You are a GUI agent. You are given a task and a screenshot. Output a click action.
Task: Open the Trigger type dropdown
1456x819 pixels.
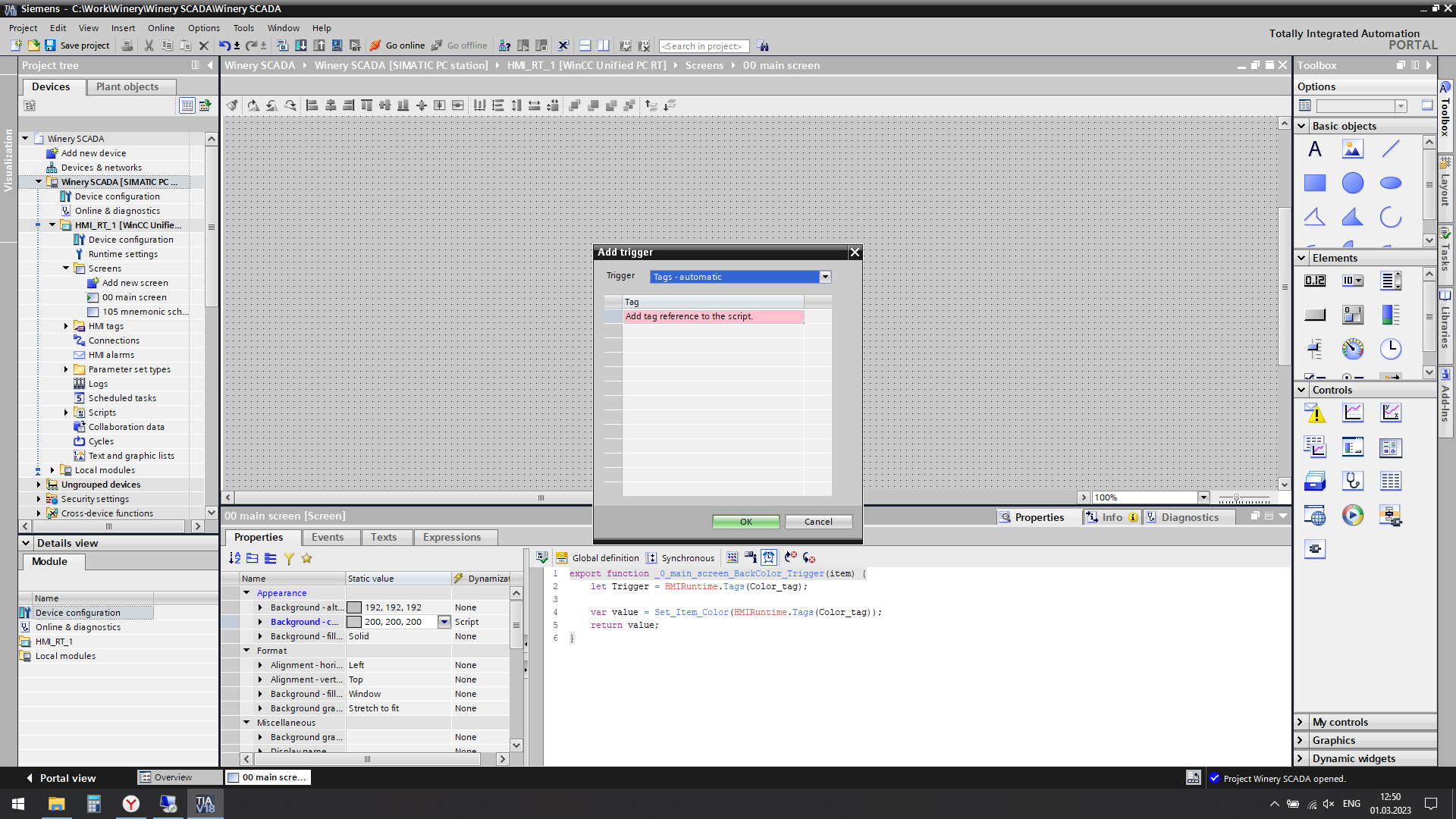(x=825, y=277)
